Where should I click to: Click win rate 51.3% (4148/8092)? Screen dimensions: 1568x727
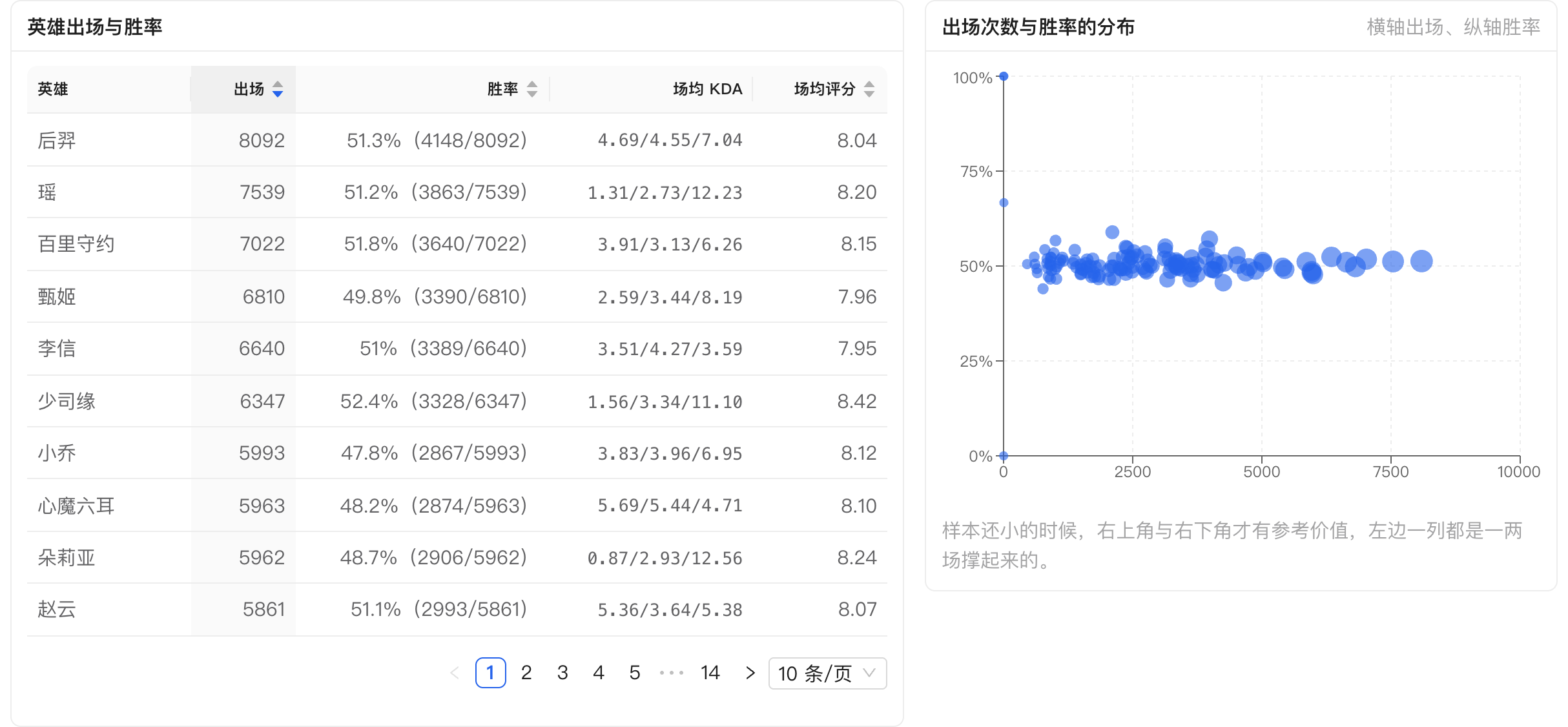437,140
